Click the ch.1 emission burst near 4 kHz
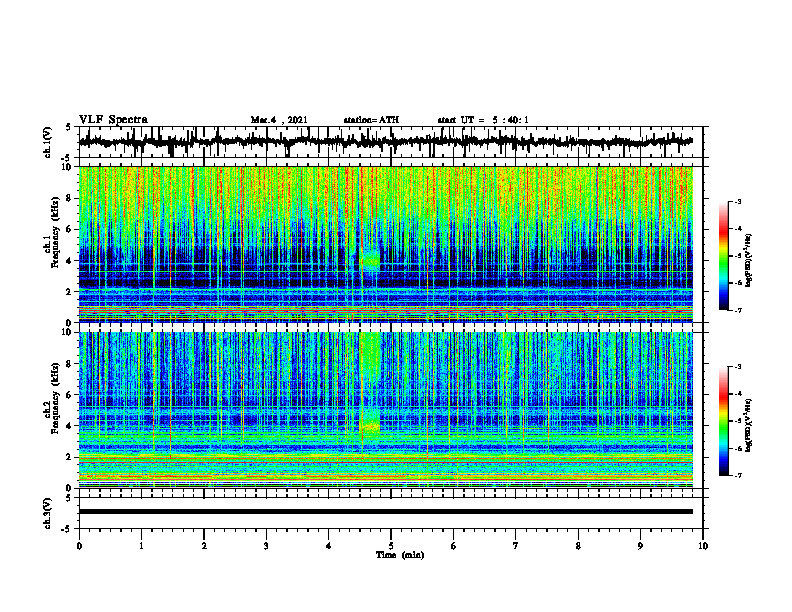Screen dimensions: 792x612 click(x=372, y=260)
